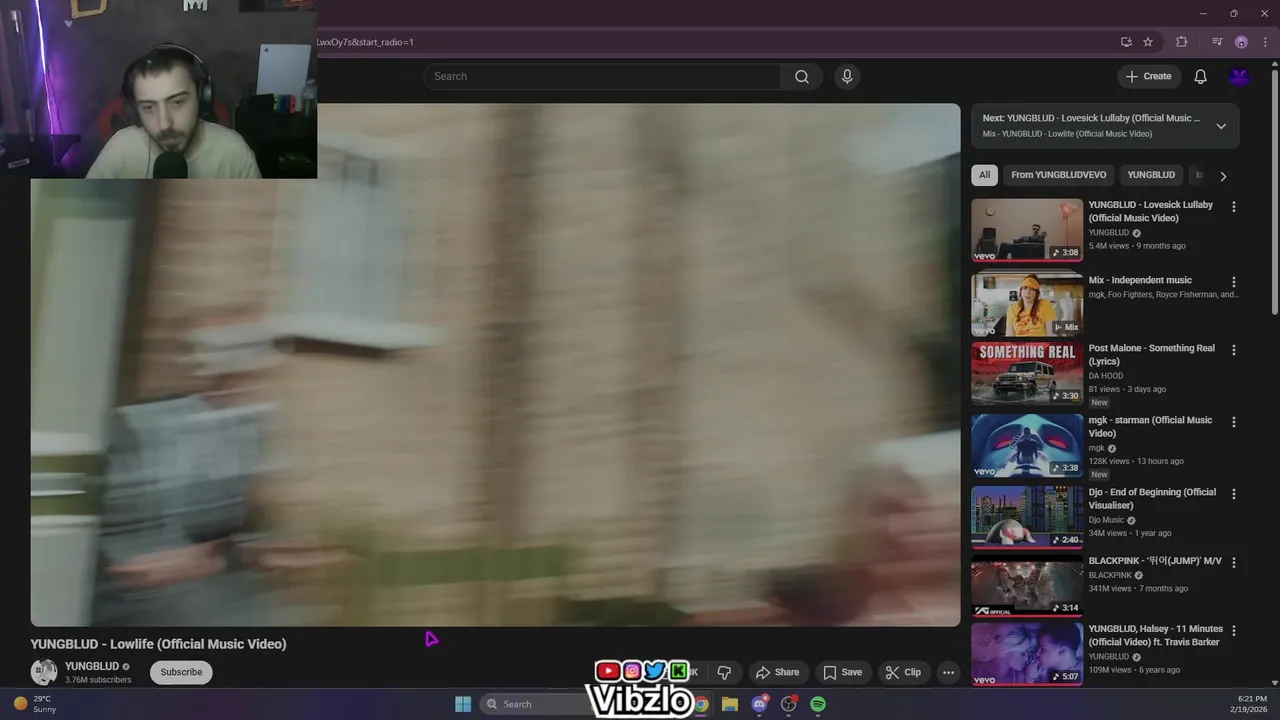Image resolution: width=1280 pixels, height=720 pixels.
Task: Open options for Mix - Independent music
Action: pos(1233,282)
